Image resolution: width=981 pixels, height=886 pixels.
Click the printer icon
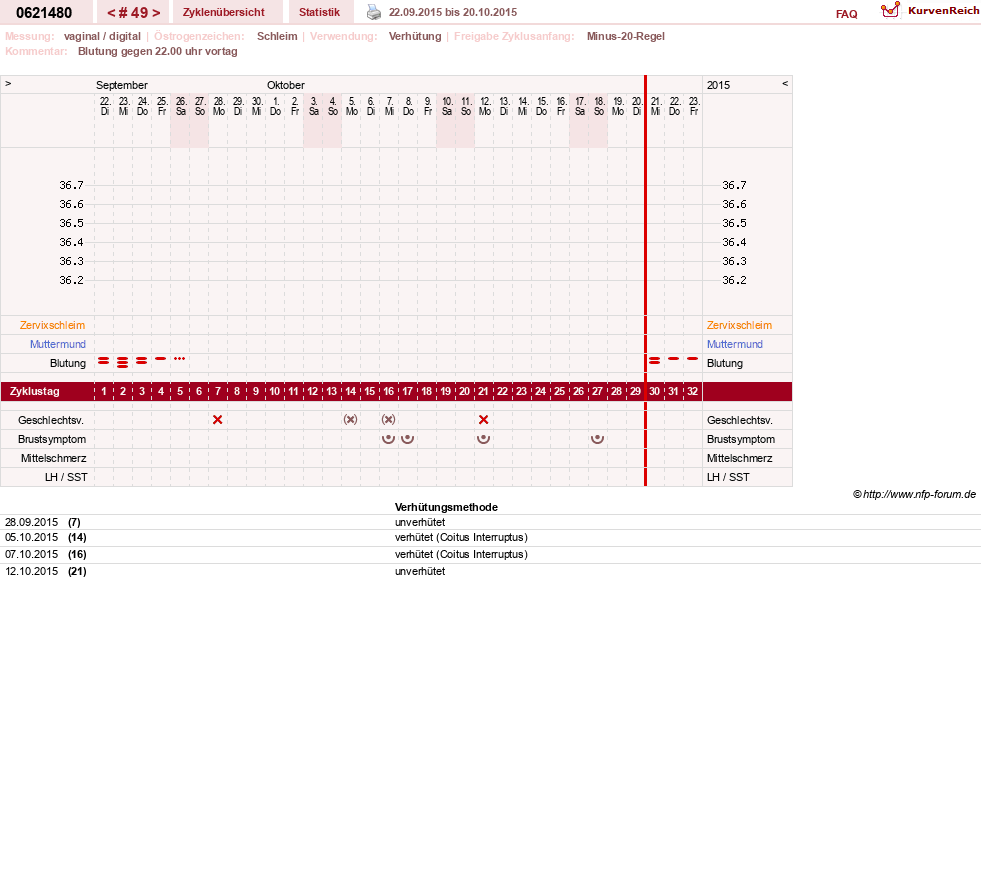374,12
